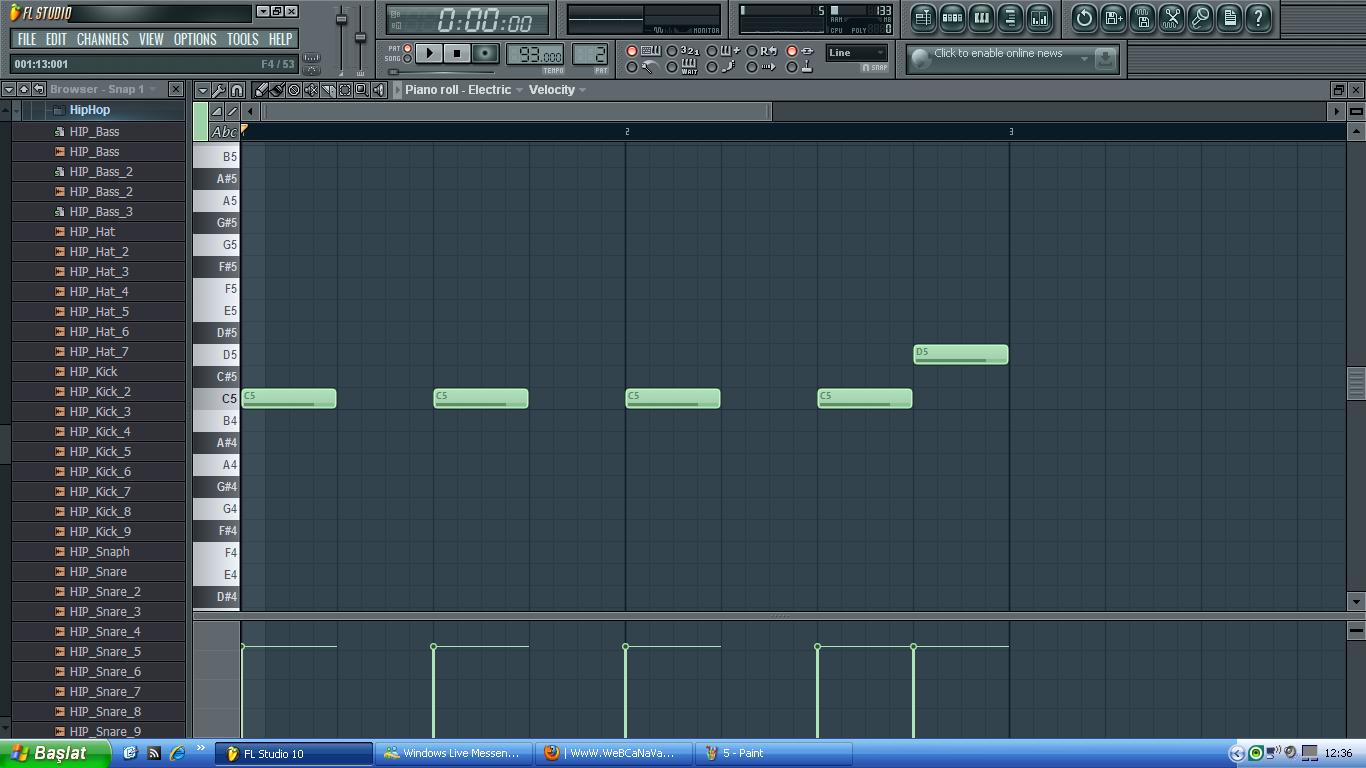The height and width of the screenshot is (768, 1366).
Task: Open the one-click audio recording microphone icon
Action: [x=1200, y=18]
